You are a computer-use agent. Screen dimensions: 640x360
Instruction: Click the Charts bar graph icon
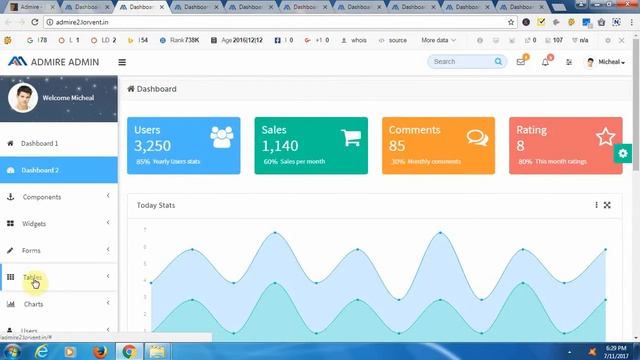11,304
